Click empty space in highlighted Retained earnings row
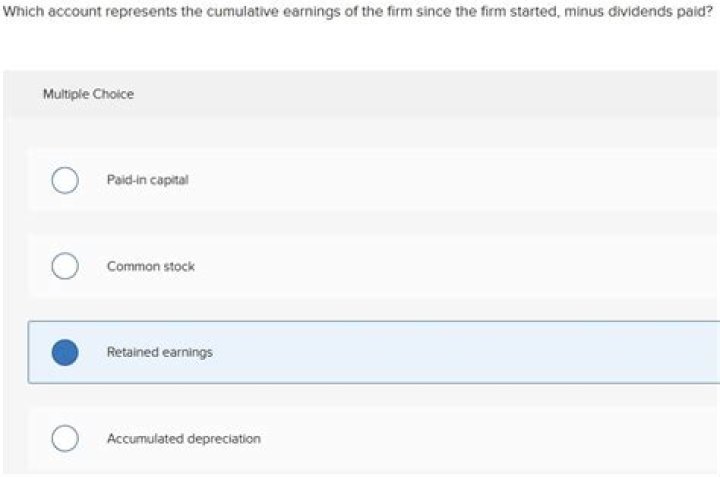This screenshot has width=720, height=477. [x=450, y=353]
